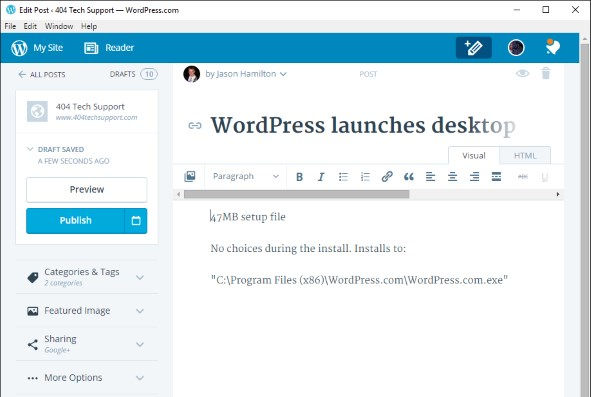Click the add media icon
Image resolution: width=591 pixels, height=397 pixels.
190,176
